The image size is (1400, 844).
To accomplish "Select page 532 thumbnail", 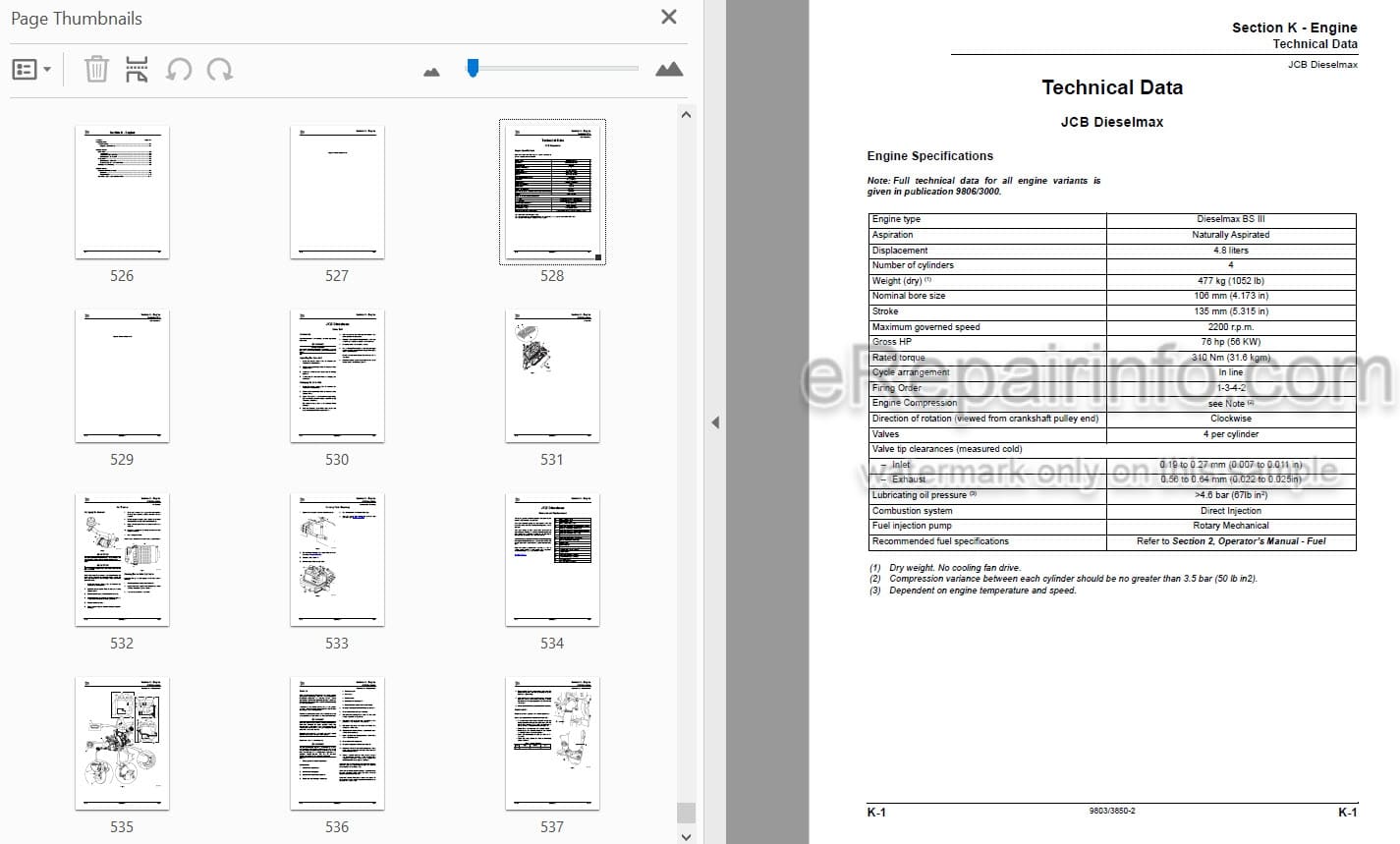I will tap(122, 559).
